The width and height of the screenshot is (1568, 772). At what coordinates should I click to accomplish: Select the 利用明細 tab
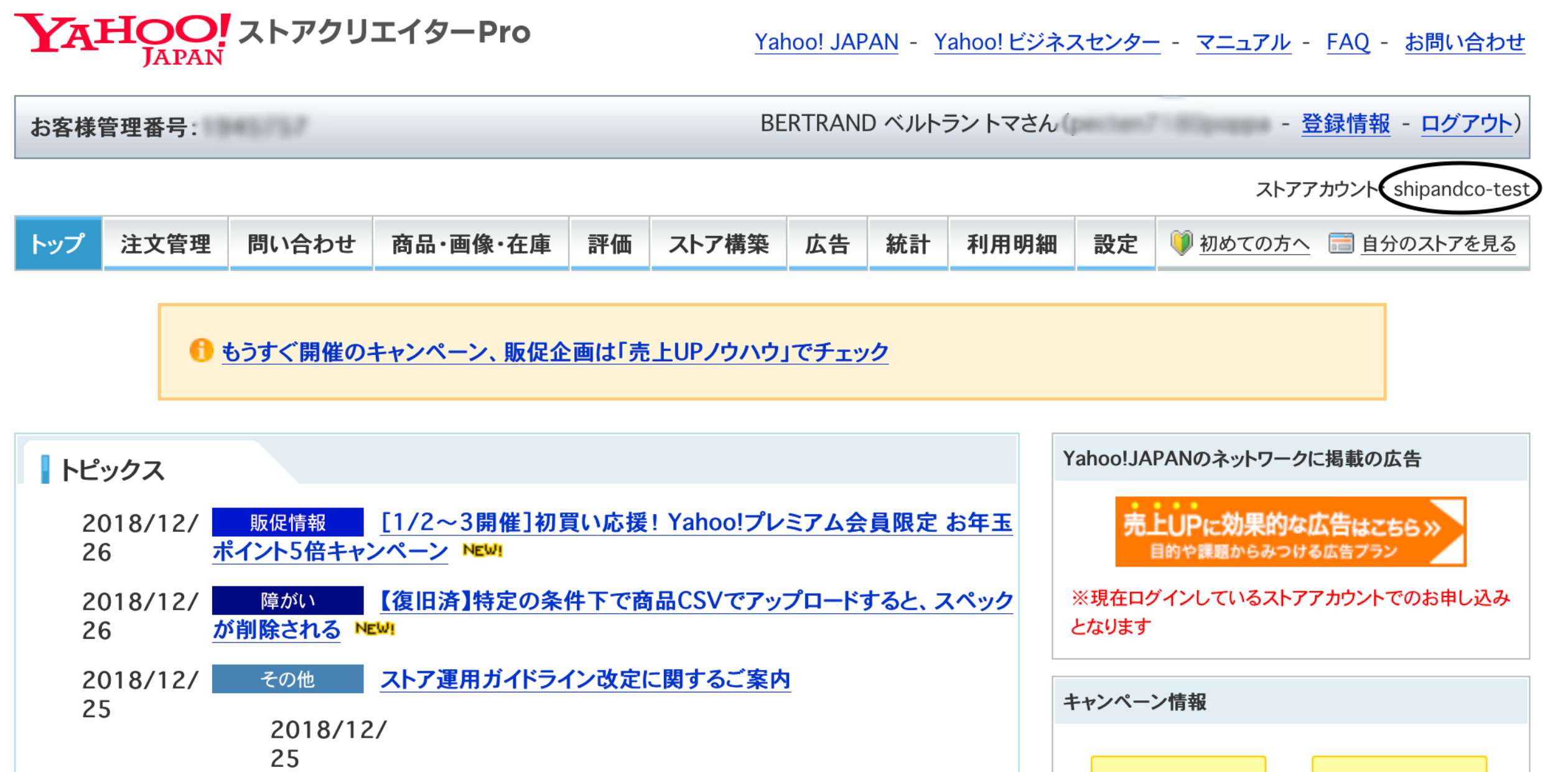(1012, 243)
